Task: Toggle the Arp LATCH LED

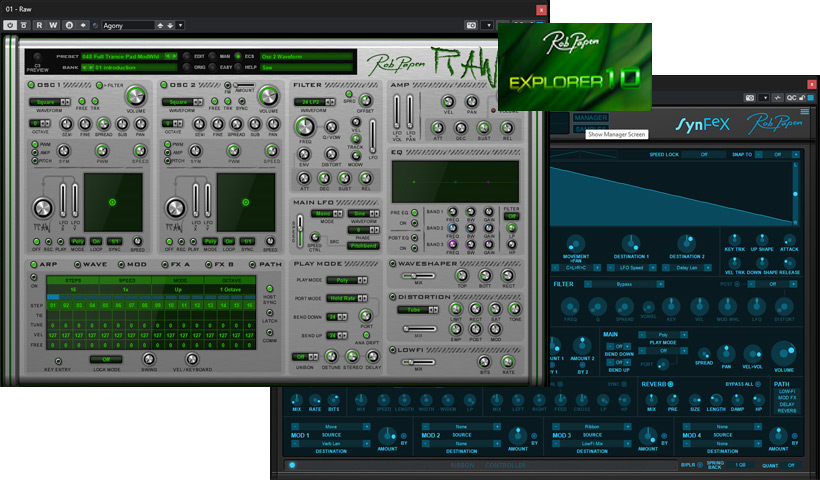Action: [x=270, y=313]
